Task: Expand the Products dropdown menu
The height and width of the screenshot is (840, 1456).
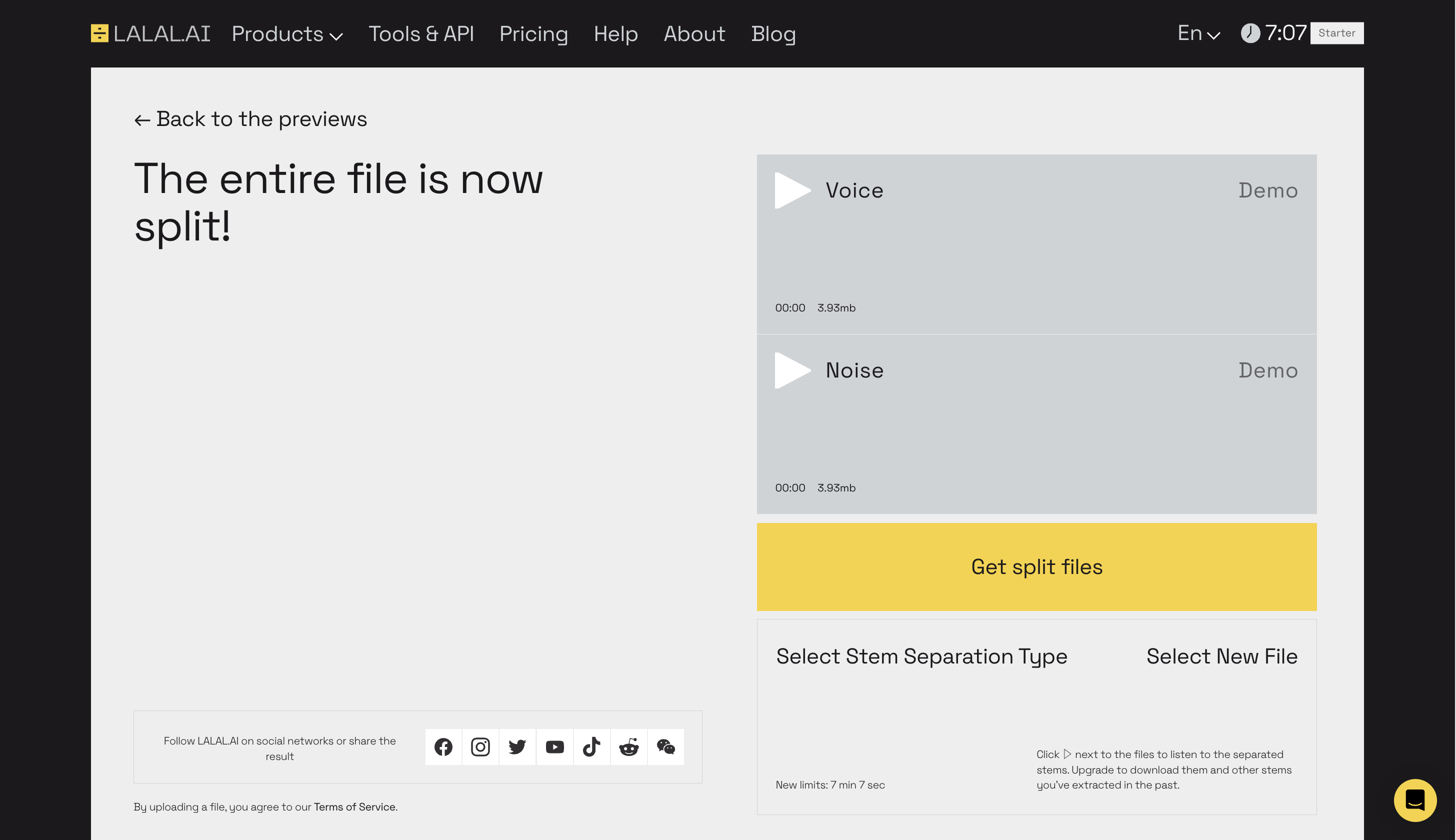Action: 287,33
